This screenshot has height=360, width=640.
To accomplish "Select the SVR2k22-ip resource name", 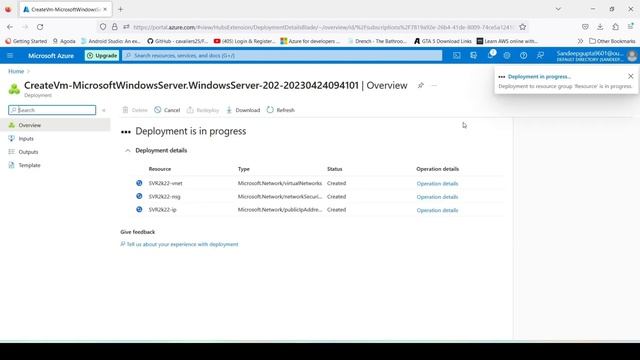I will (x=162, y=209).
